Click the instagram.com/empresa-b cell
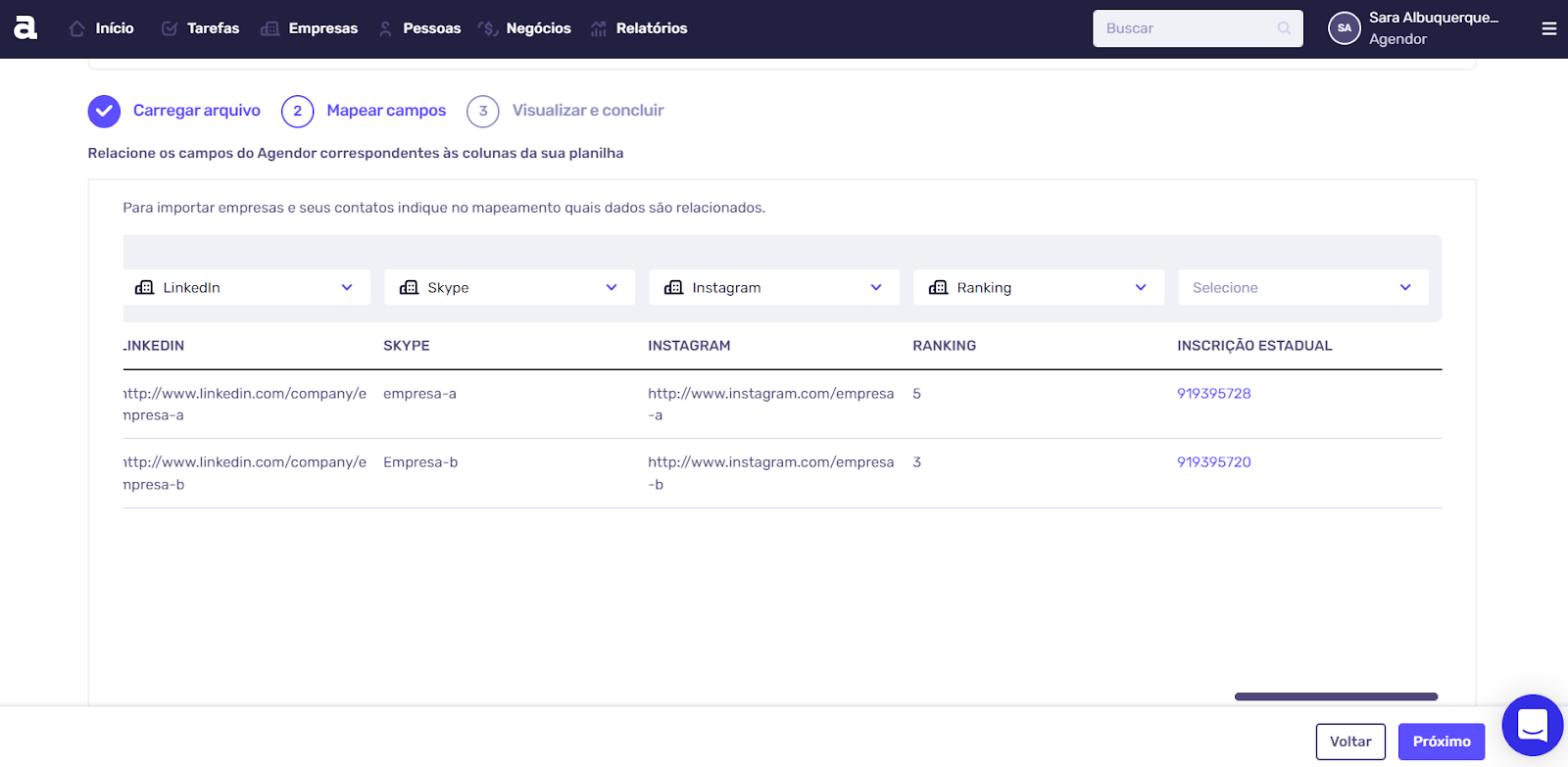Viewport: 1568px width, 767px height. tap(771, 473)
